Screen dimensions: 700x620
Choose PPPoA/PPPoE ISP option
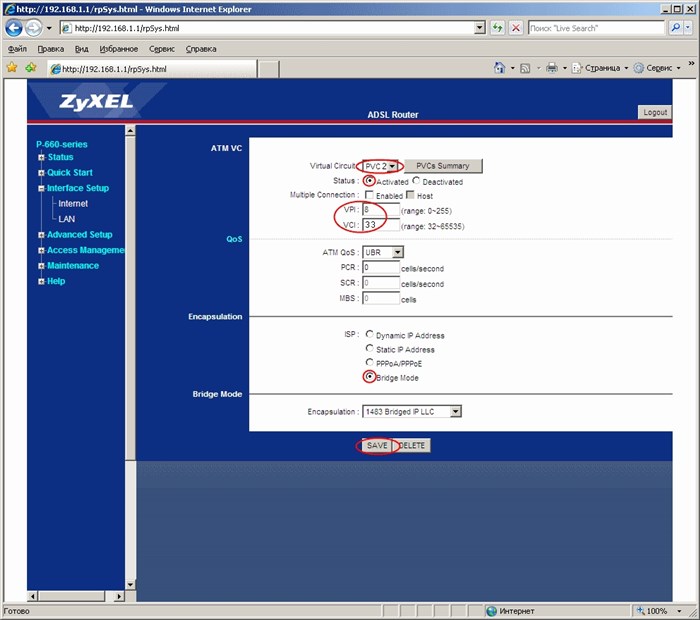click(x=369, y=362)
